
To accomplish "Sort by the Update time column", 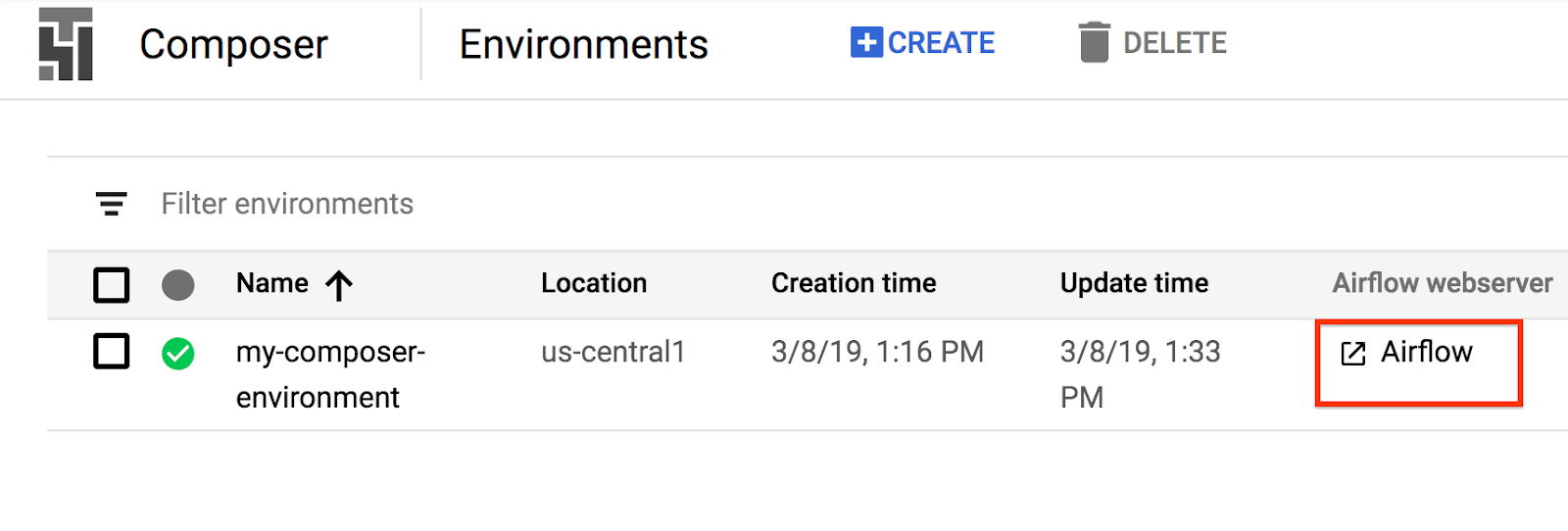I will pyautogui.click(x=1134, y=283).
